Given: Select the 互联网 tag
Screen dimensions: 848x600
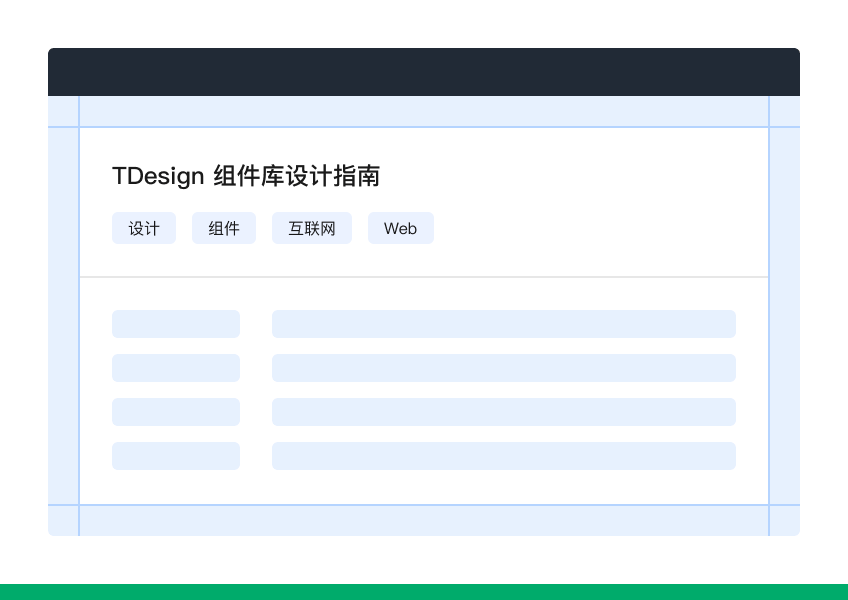Looking at the screenshot, I should [x=312, y=228].
